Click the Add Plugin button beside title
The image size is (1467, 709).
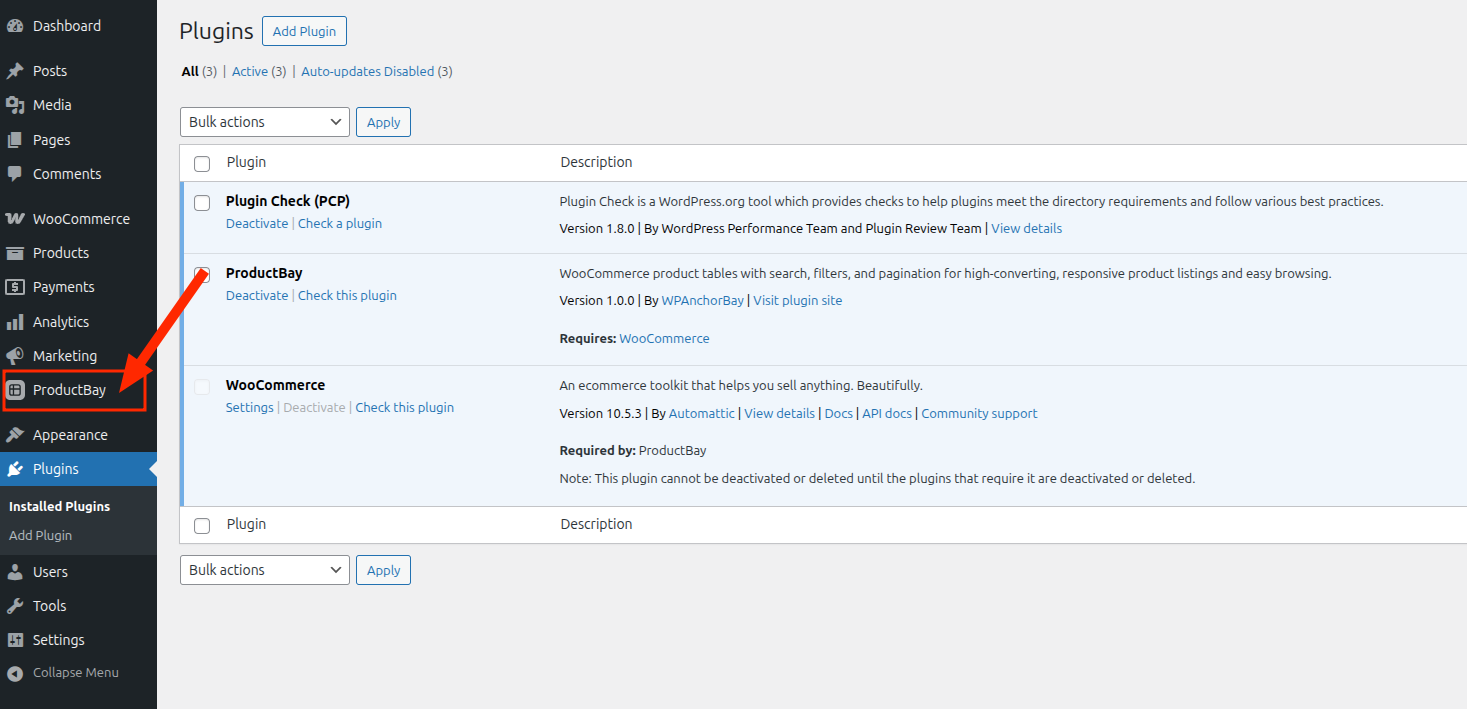coord(304,31)
